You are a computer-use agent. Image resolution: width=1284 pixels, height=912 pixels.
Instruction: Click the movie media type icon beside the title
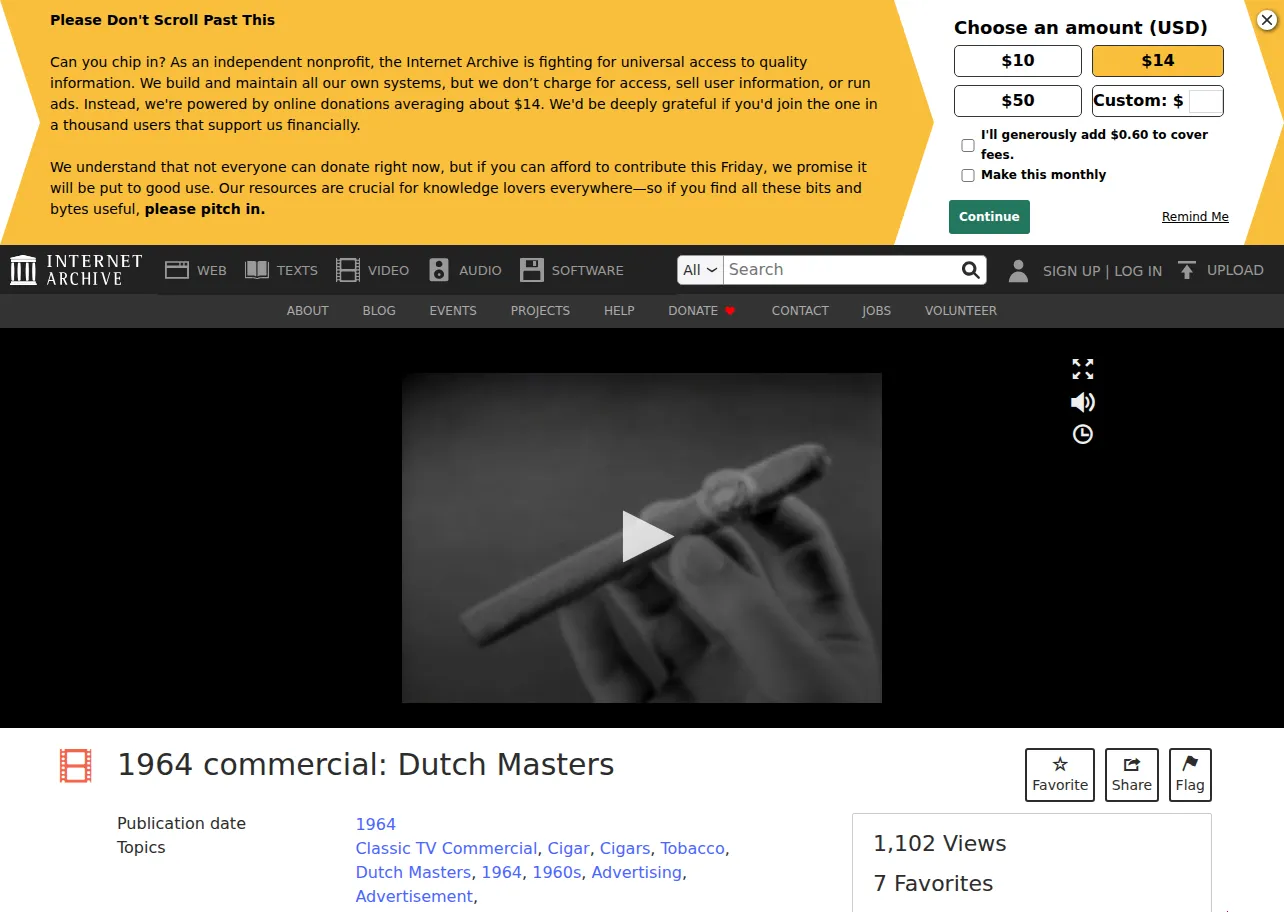(75, 766)
